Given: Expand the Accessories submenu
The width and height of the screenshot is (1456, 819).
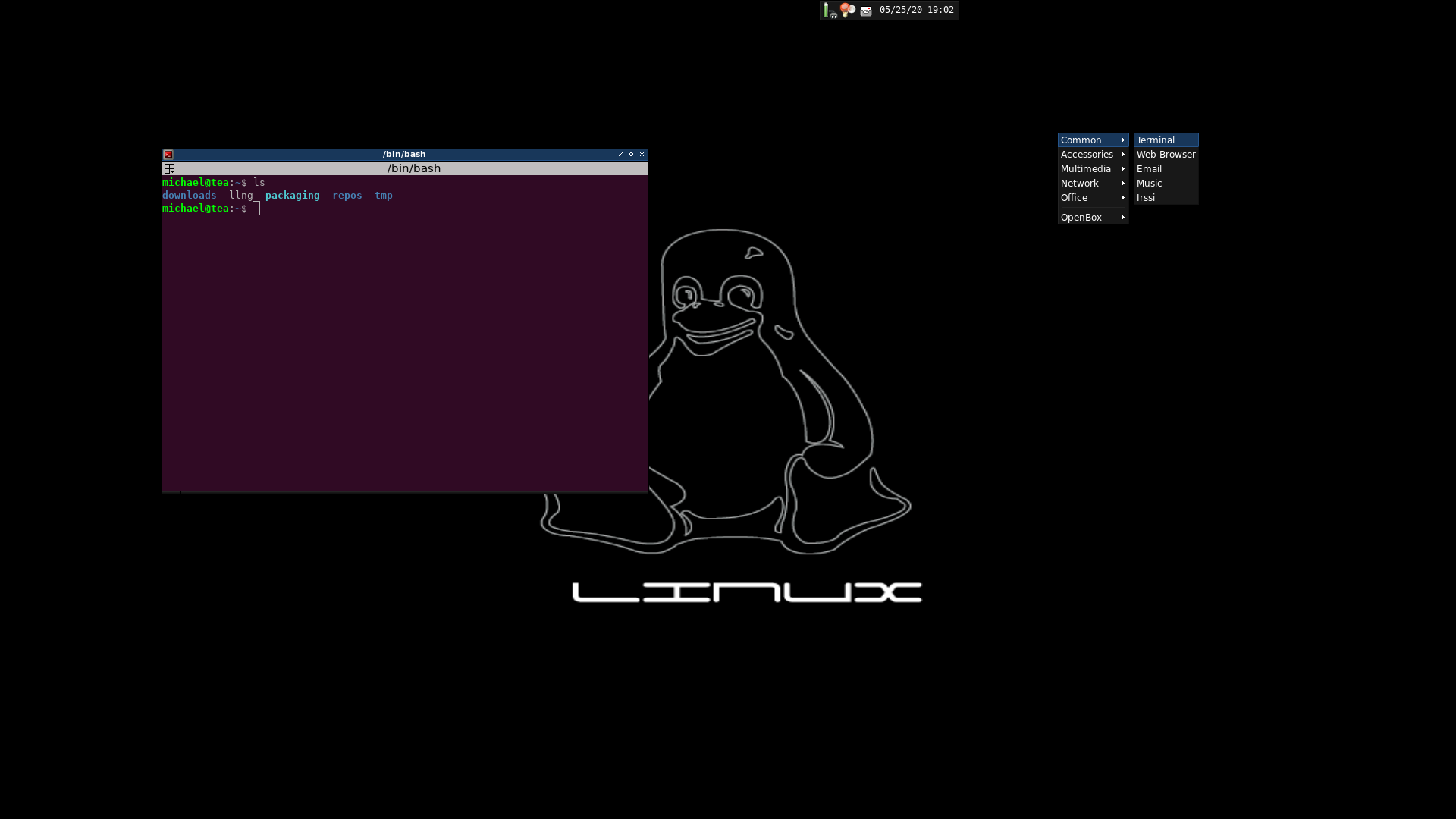Looking at the screenshot, I should [x=1093, y=155].
